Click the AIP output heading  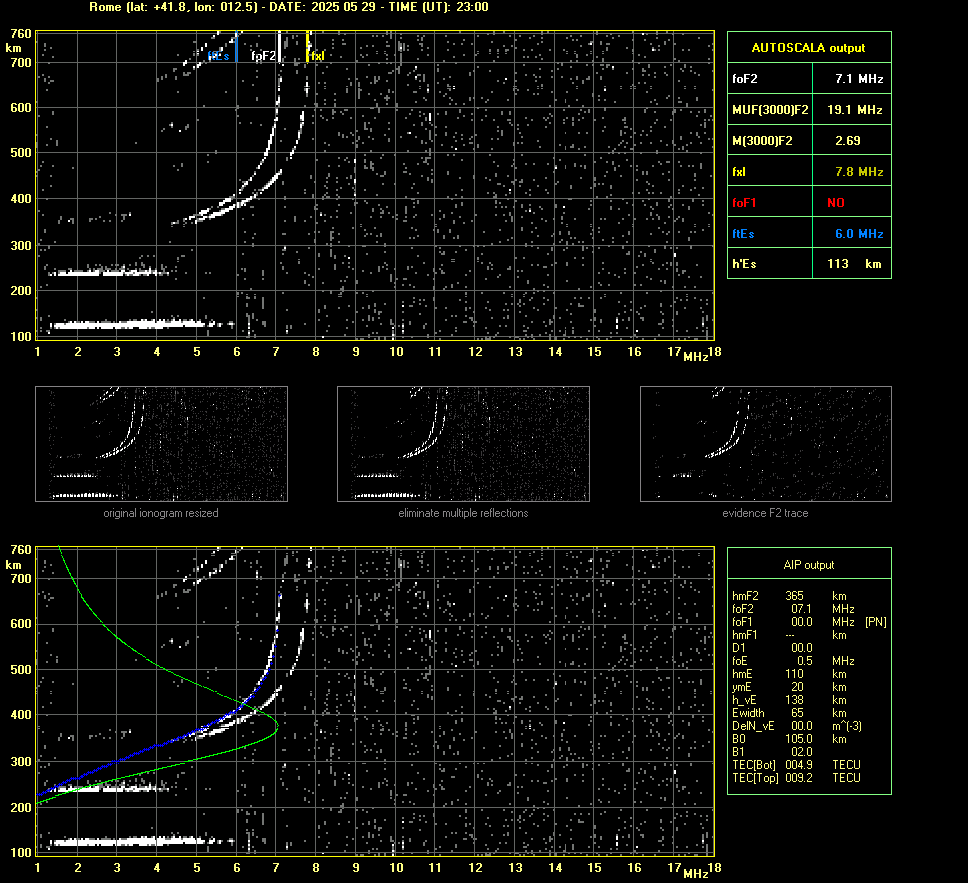[808, 565]
